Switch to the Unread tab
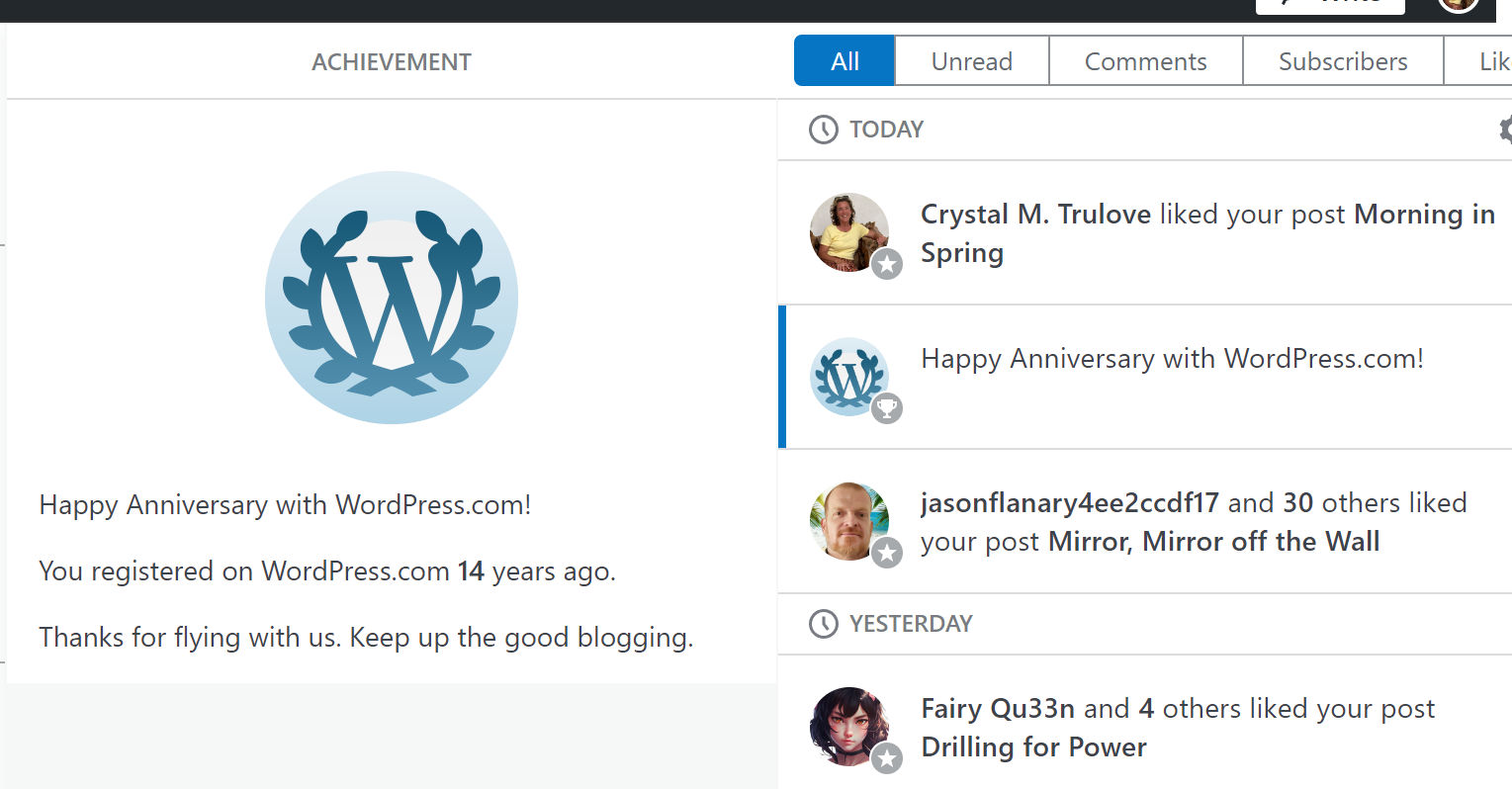 [x=971, y=61]
